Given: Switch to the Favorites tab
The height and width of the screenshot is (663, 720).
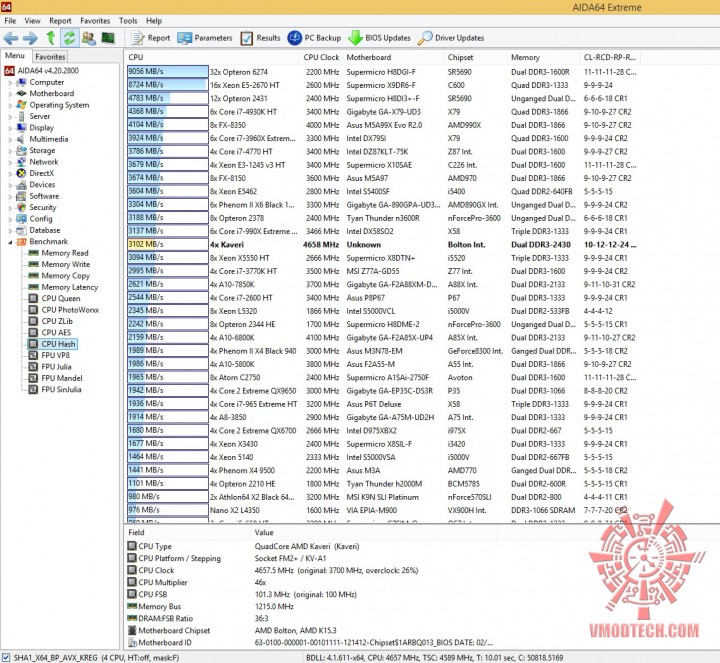Looking at the screenshot, I should [x=50, y=56].
